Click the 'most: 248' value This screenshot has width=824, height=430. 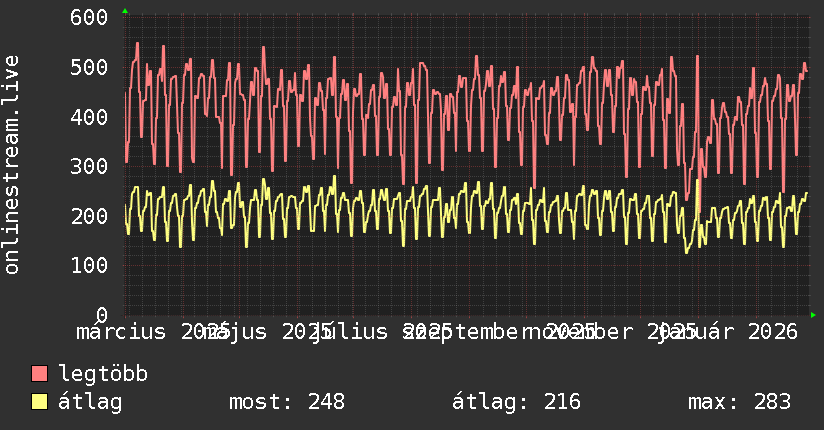[x=287, y=402]
